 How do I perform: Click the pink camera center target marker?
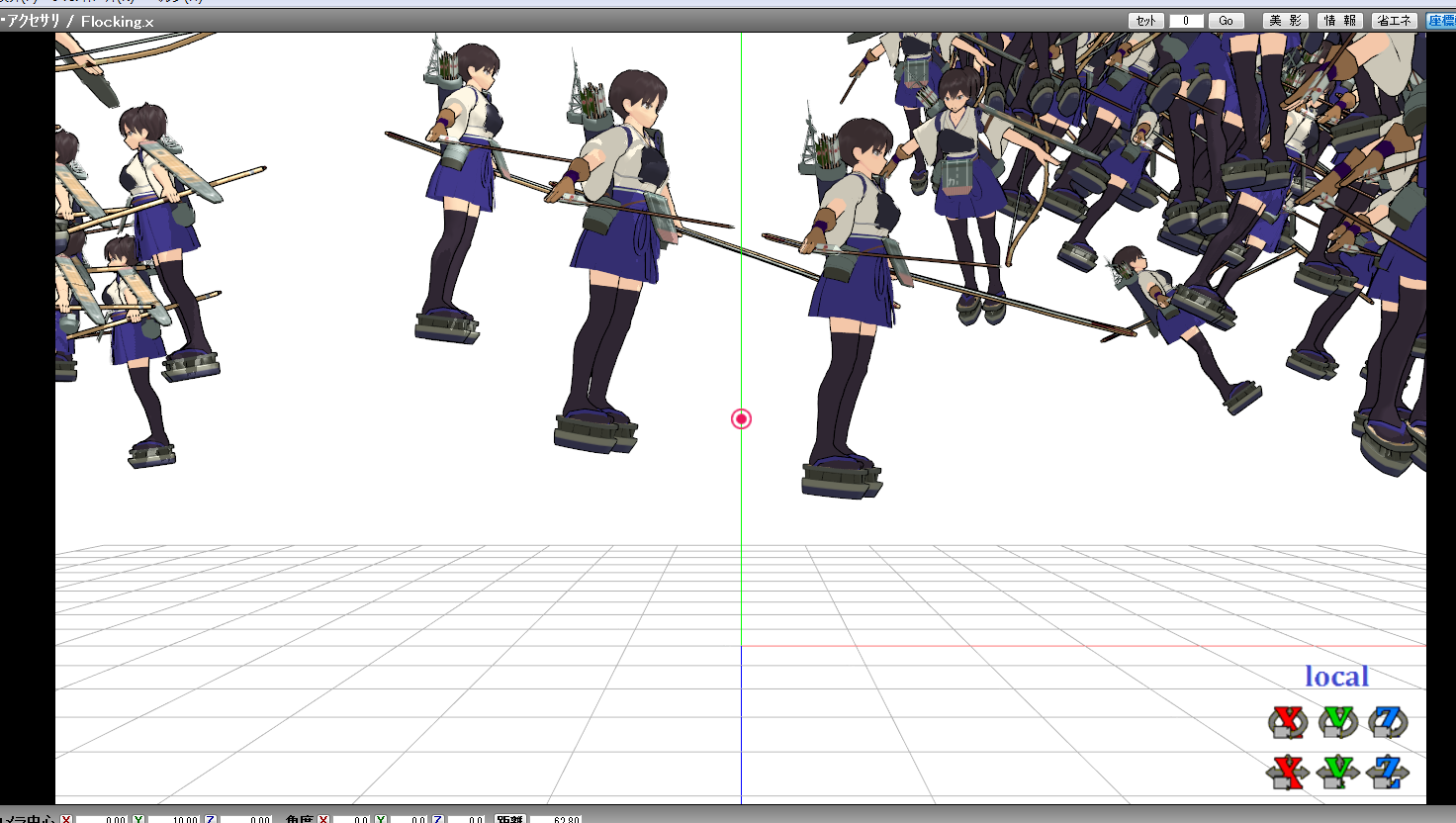(x=741, y=419)
